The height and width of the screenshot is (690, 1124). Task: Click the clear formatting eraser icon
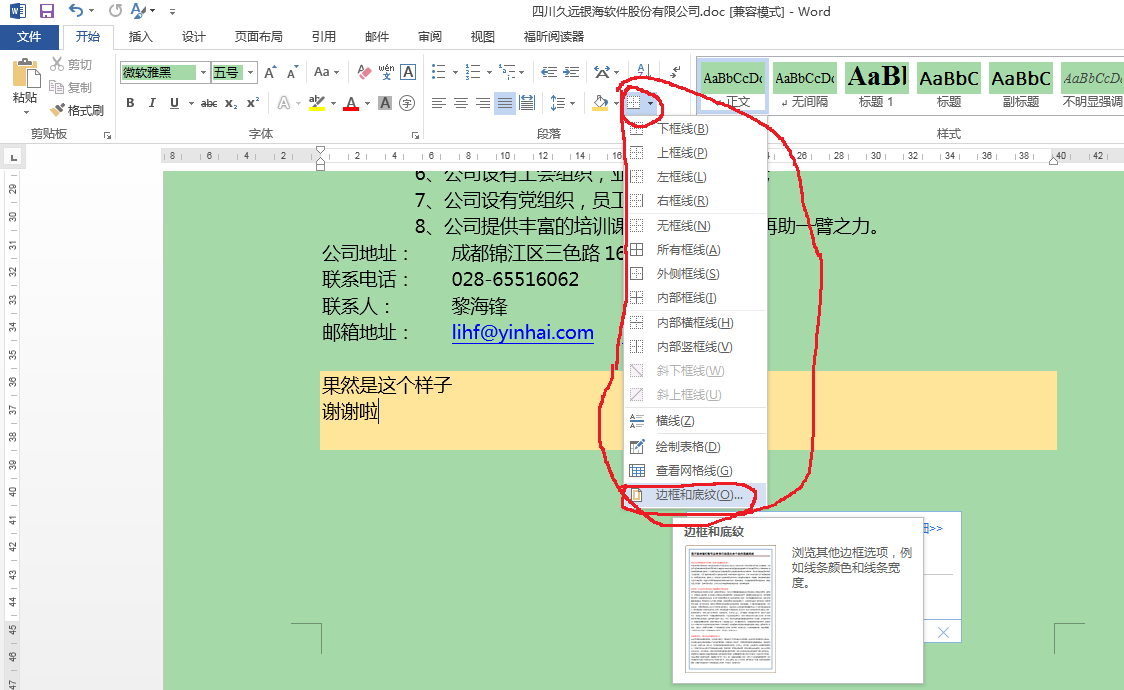point(364,72)
